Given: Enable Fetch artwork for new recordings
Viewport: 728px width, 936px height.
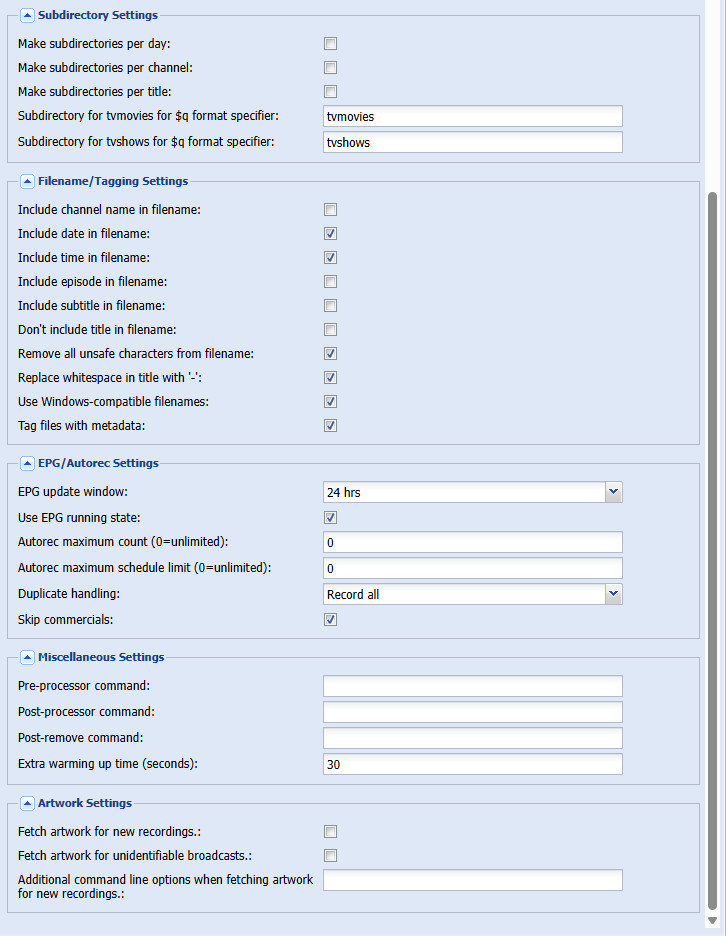Looking at the screenshot, I should click(x=330, y=832).
